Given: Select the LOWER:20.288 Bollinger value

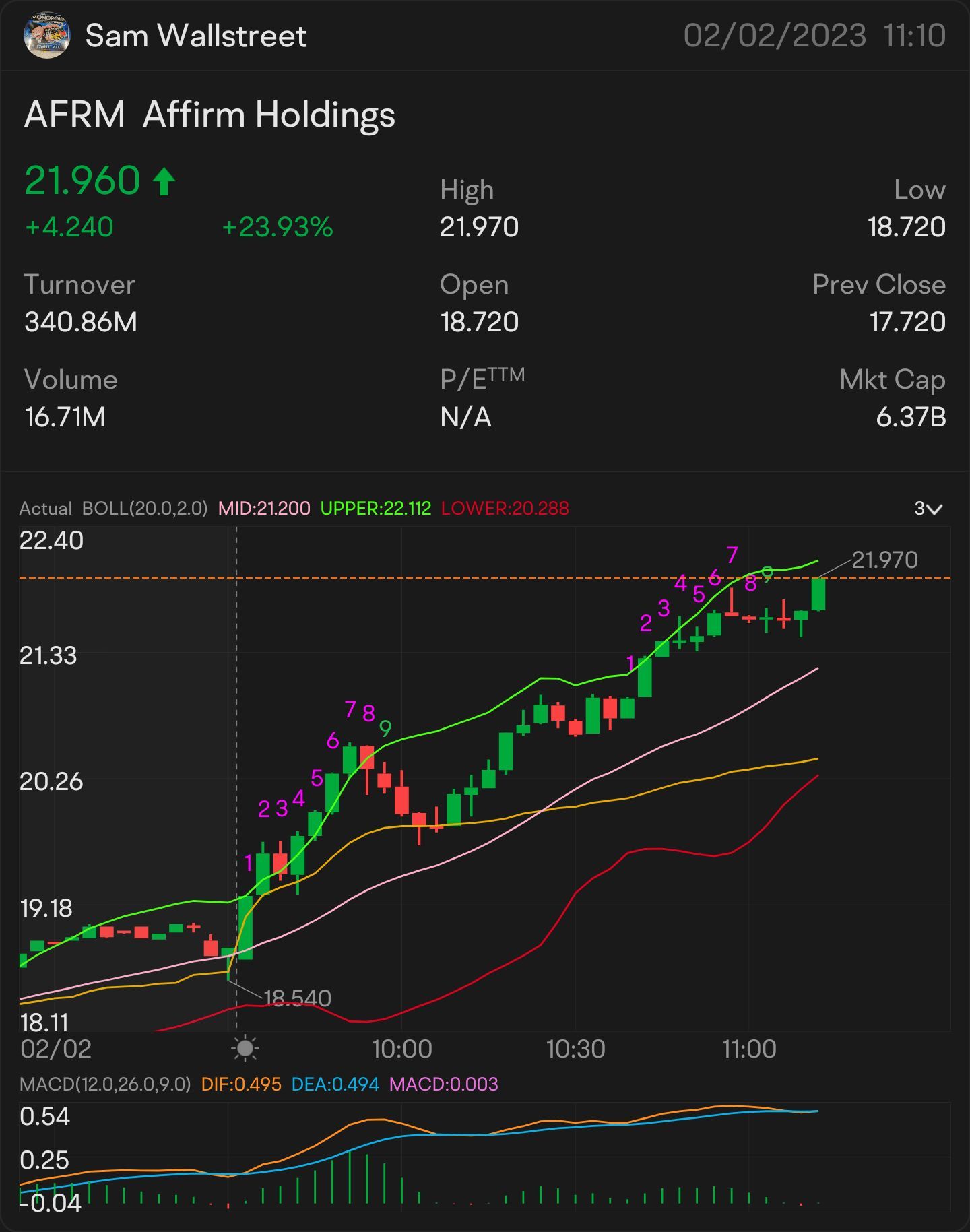Looking at the screenshot, I should [505, 509].
